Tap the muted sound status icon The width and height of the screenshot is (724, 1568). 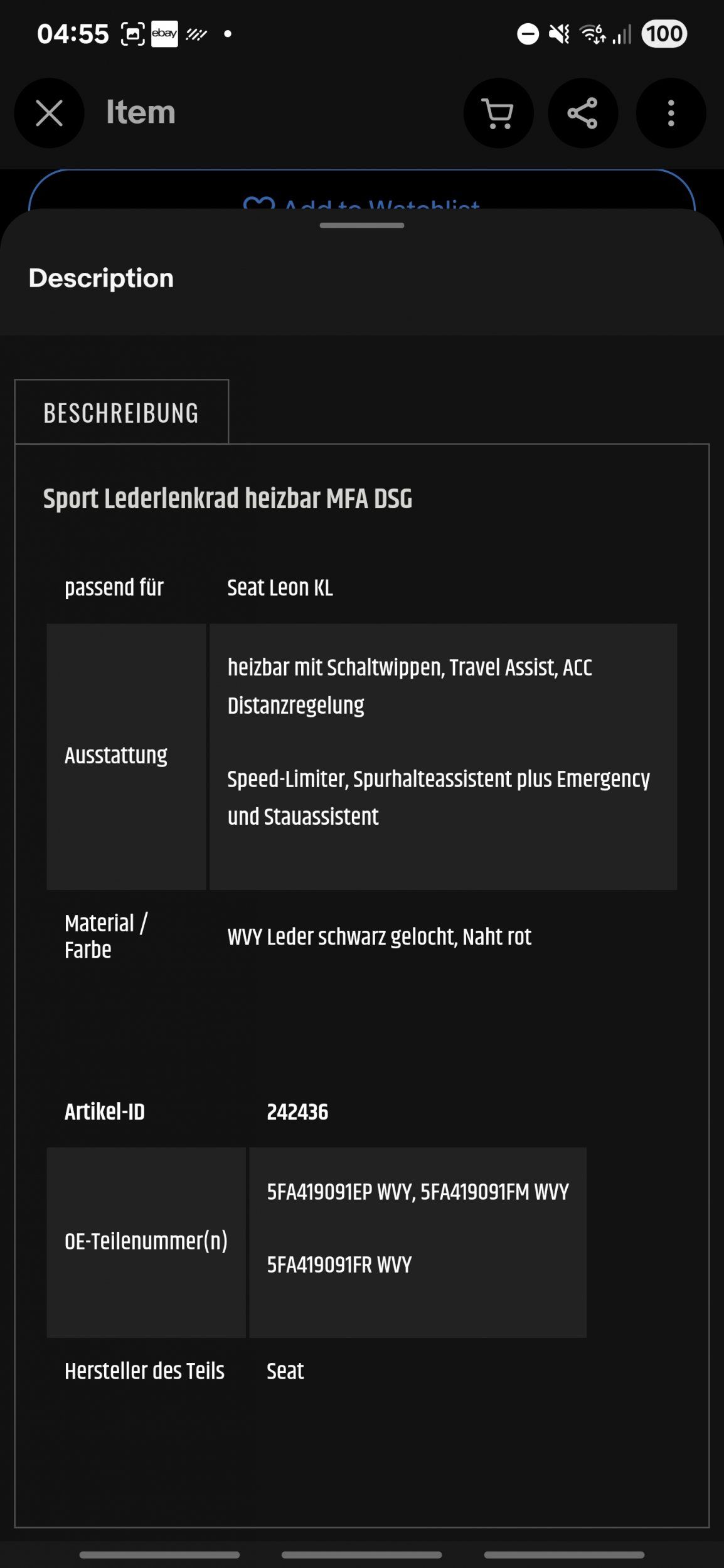click(x=559, y=34)
